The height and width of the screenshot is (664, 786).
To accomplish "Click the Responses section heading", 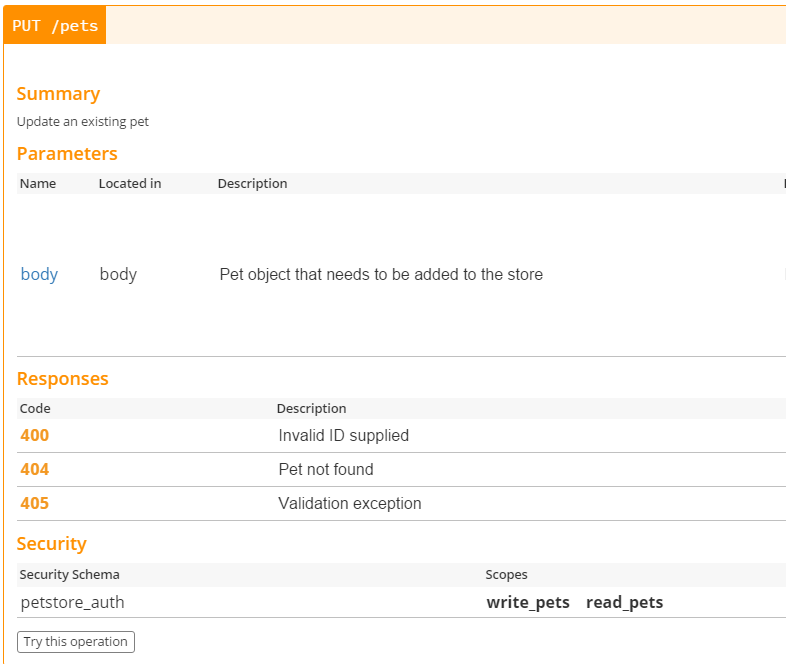I will (62, 379).
